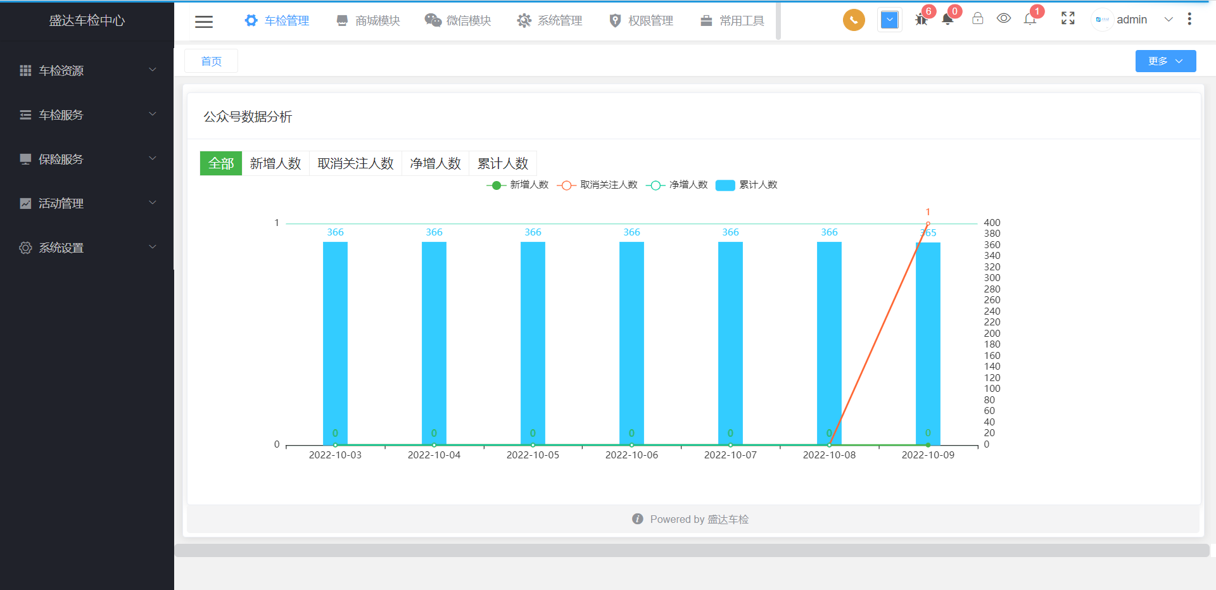Toggle 取消关注人数 series in chart legend
This screenshot has height=590, width=1216.
tap(598, 185)
